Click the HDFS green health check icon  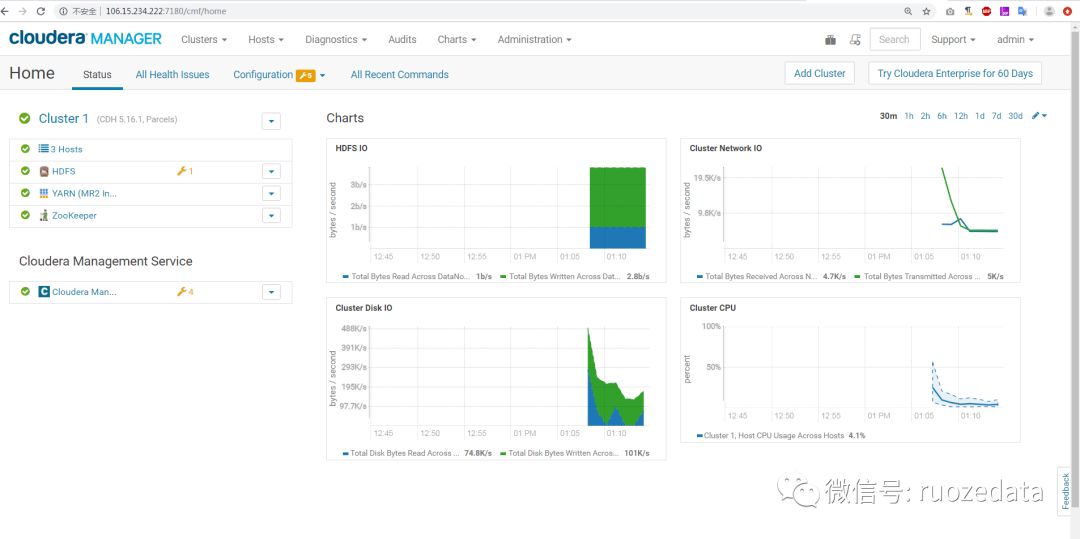point(25,171)
